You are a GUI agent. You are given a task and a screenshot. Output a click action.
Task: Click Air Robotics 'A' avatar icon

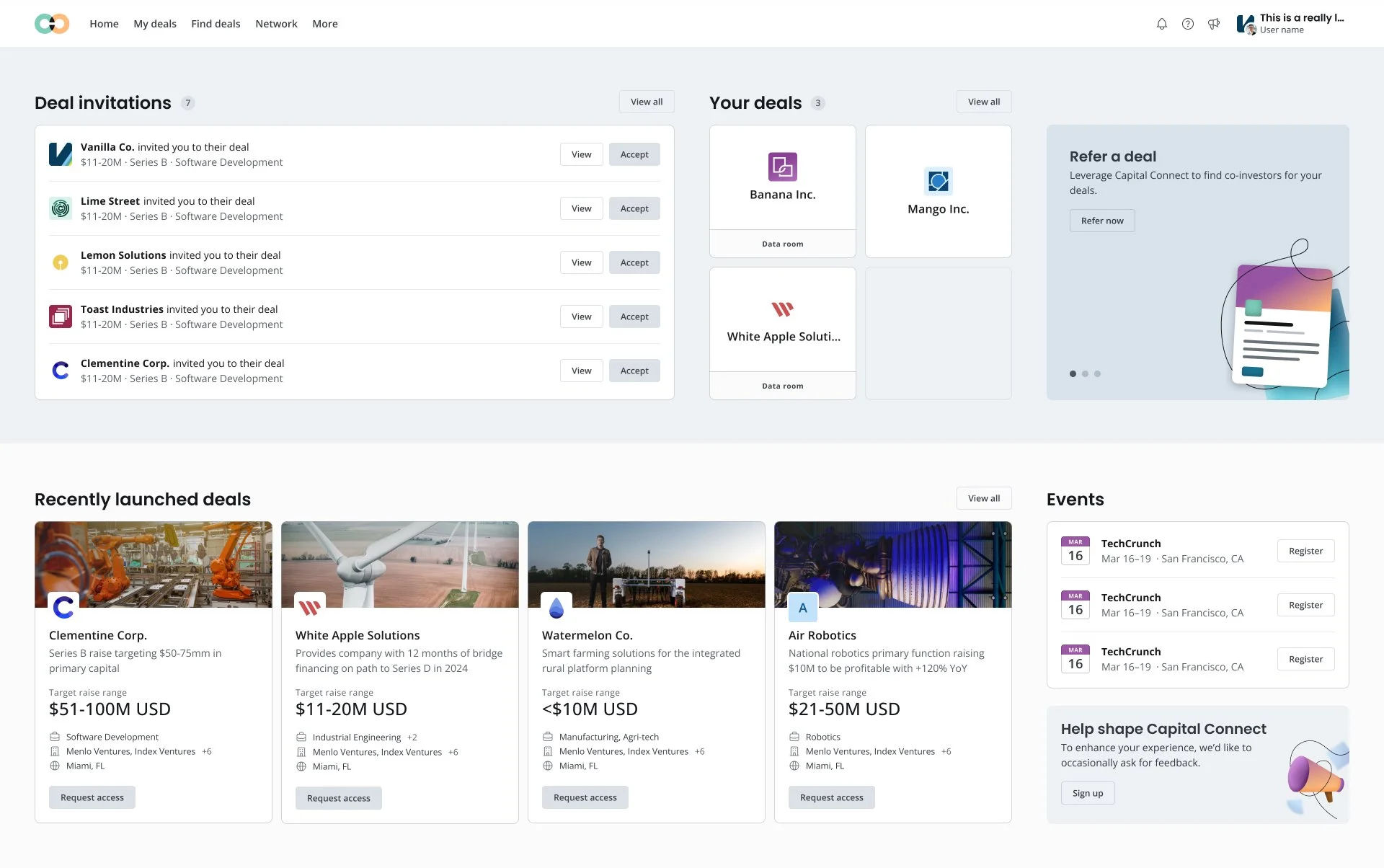[x=802, y=608]
